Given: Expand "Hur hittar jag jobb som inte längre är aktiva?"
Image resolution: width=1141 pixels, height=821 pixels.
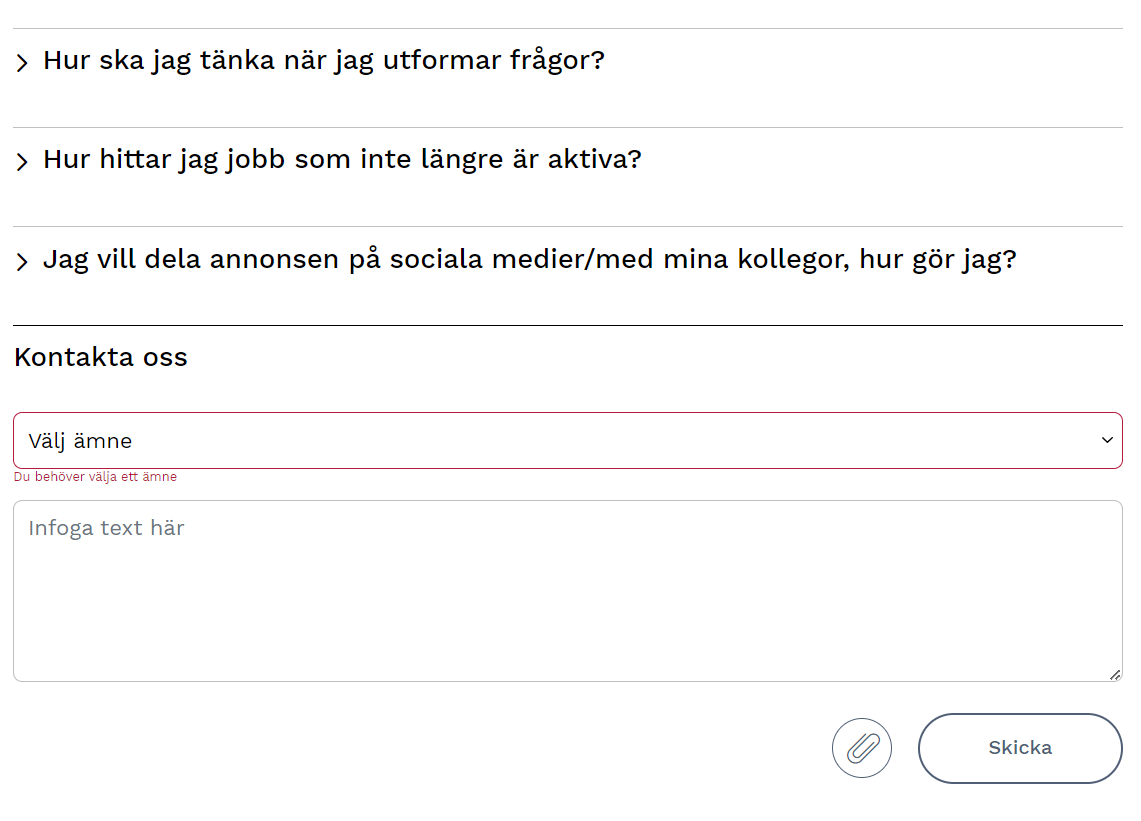Looking at the screenshot, I should pyautogui.click(x=341, y=160).
